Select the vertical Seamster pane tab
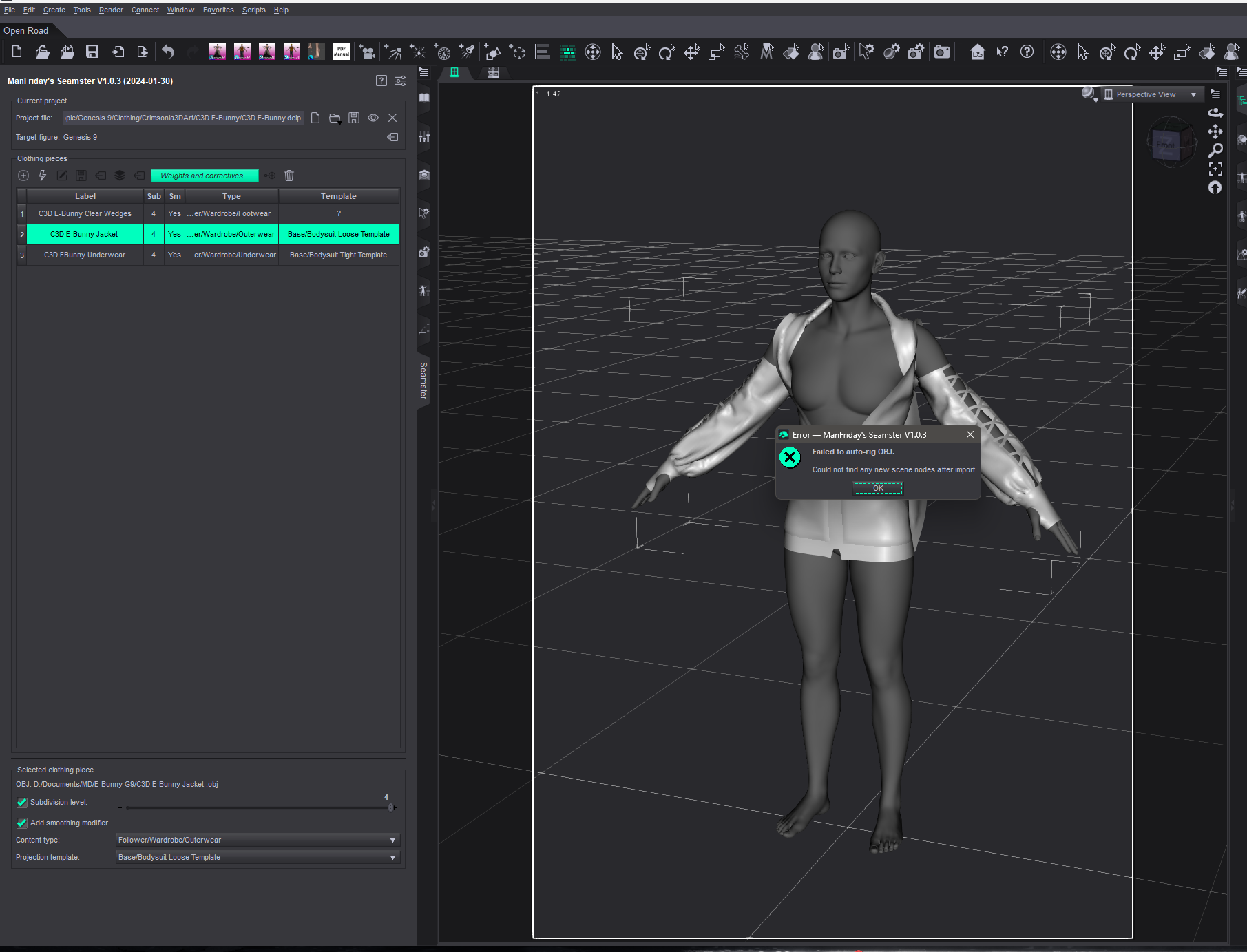The width and height of the screenshot is (1247, 952). [x=423, y=380]
